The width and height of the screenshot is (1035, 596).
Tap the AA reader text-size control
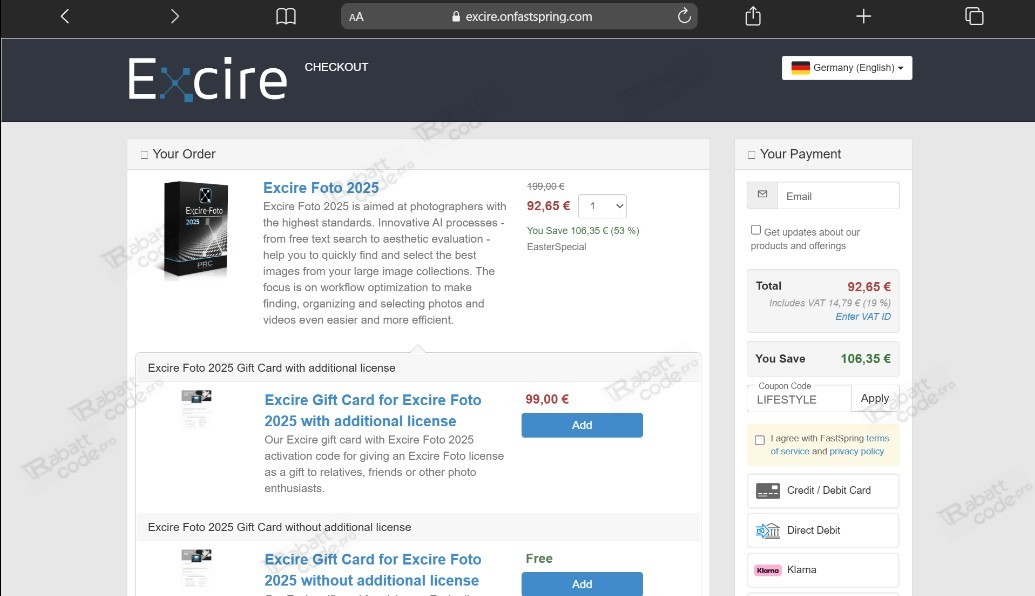(356, 17)
